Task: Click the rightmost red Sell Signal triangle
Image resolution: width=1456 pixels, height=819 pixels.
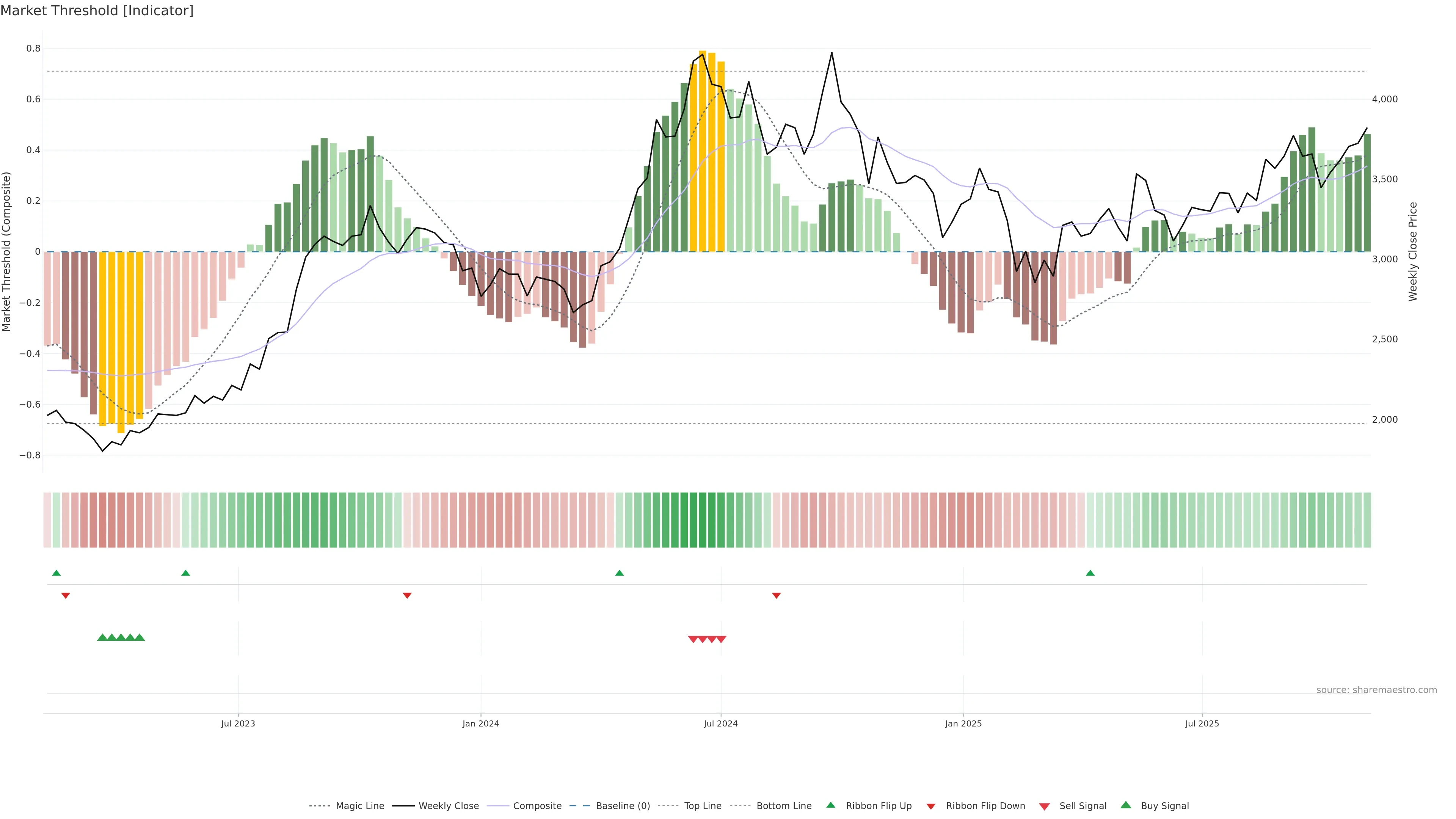Action: [x=721, y=639]
